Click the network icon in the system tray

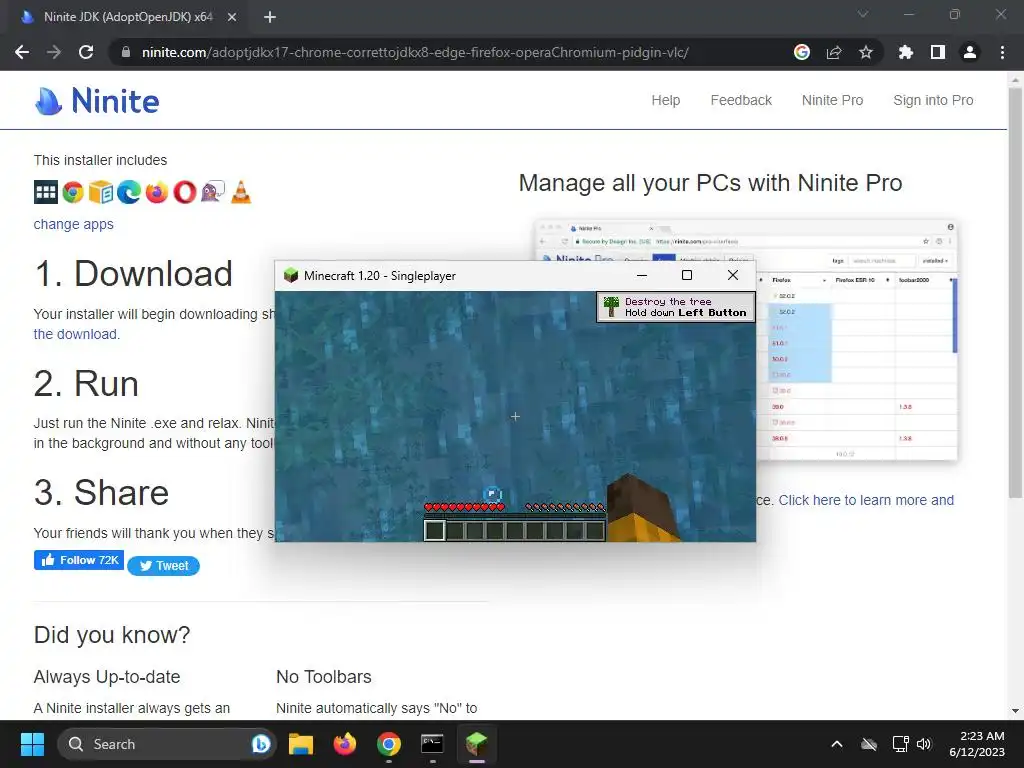pyautogui.click(x=901, y=744)
